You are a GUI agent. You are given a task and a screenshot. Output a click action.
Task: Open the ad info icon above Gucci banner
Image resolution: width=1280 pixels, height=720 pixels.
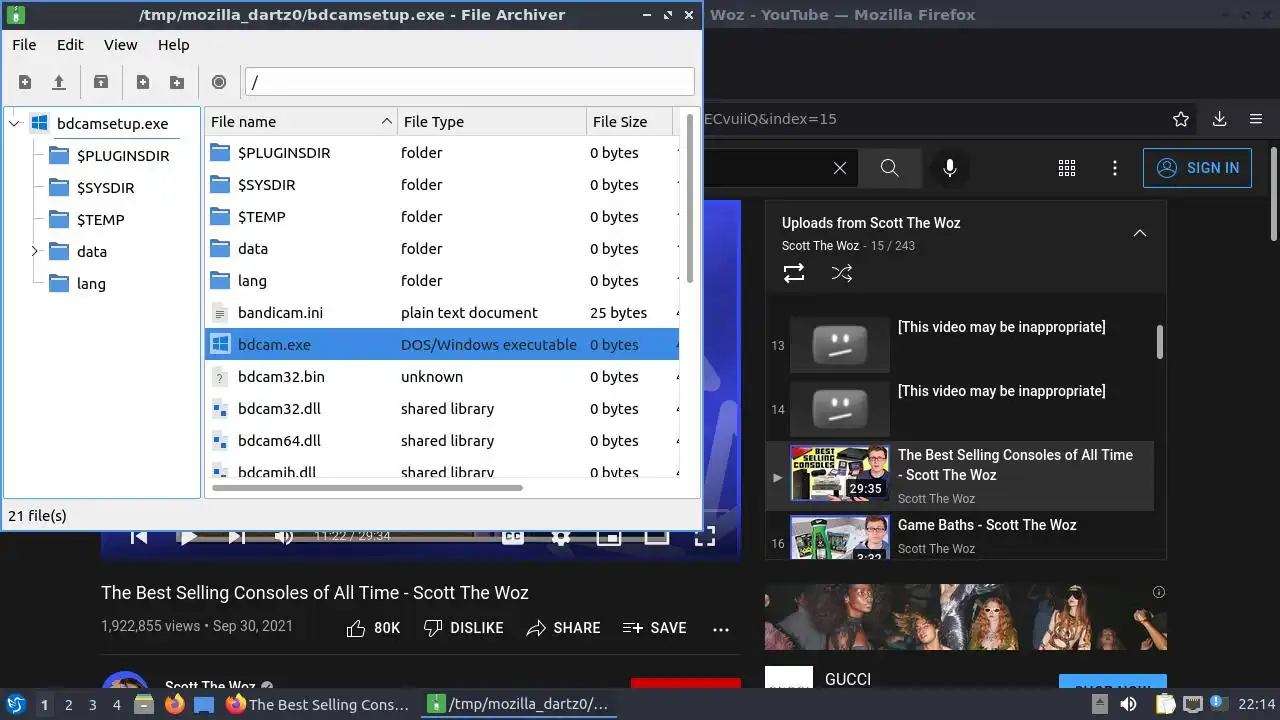[x=1159, y=592]
